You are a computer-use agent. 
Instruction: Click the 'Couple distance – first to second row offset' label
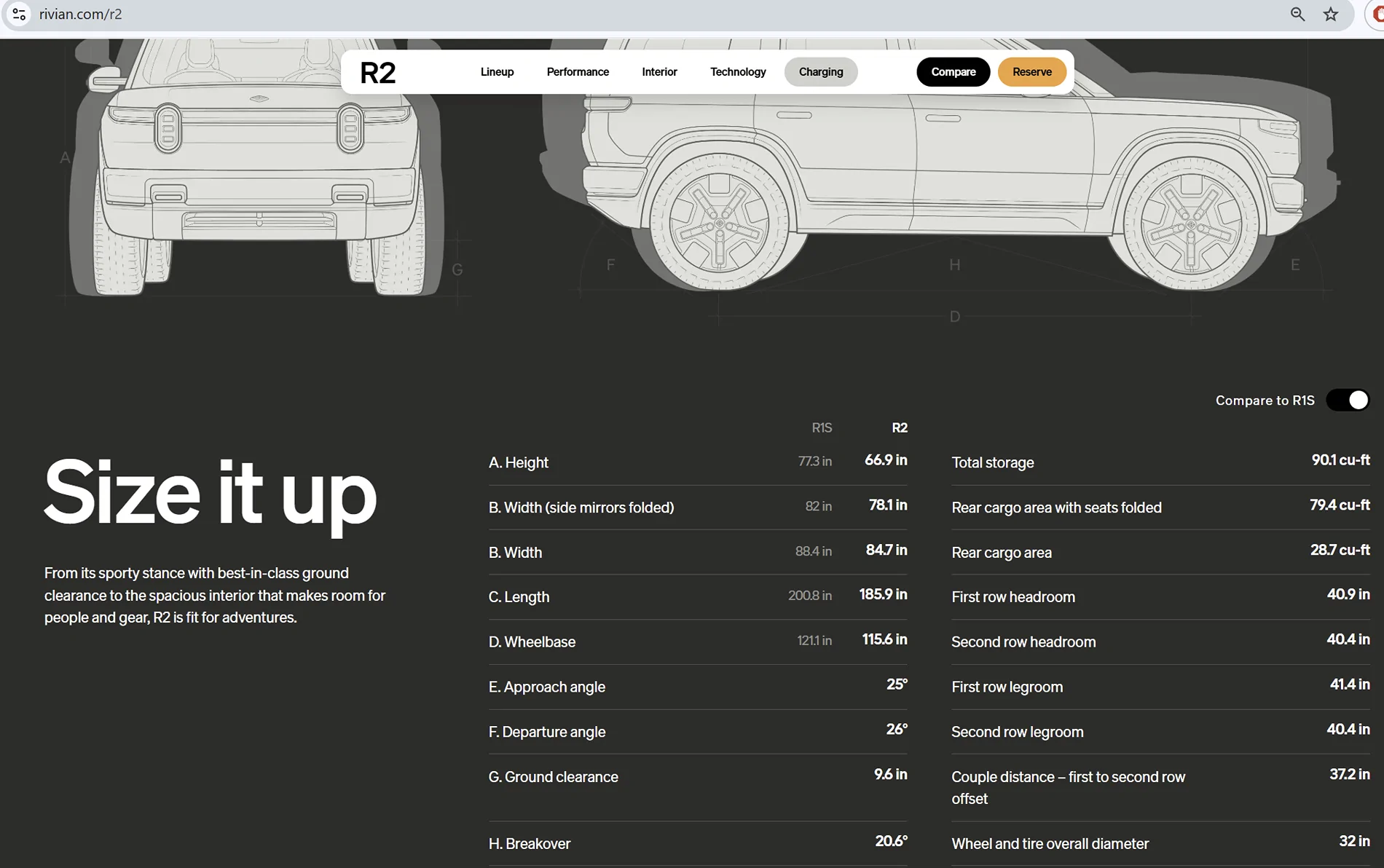coord(1069,788)
